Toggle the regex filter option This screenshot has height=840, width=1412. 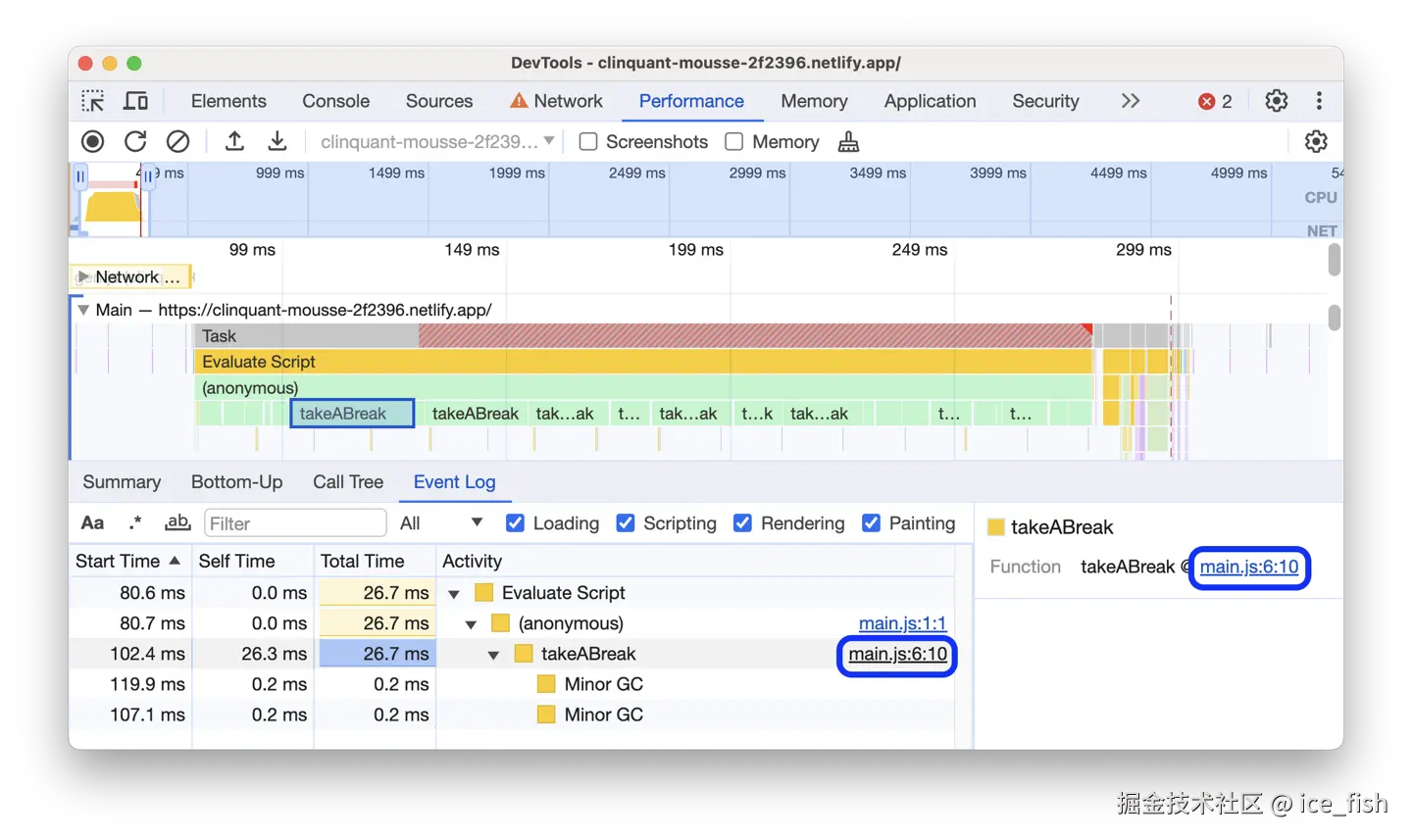(135, 523)
